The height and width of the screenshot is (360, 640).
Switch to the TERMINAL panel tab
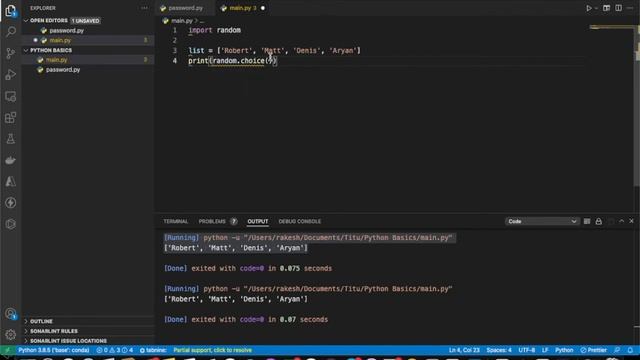coord(176,221)
